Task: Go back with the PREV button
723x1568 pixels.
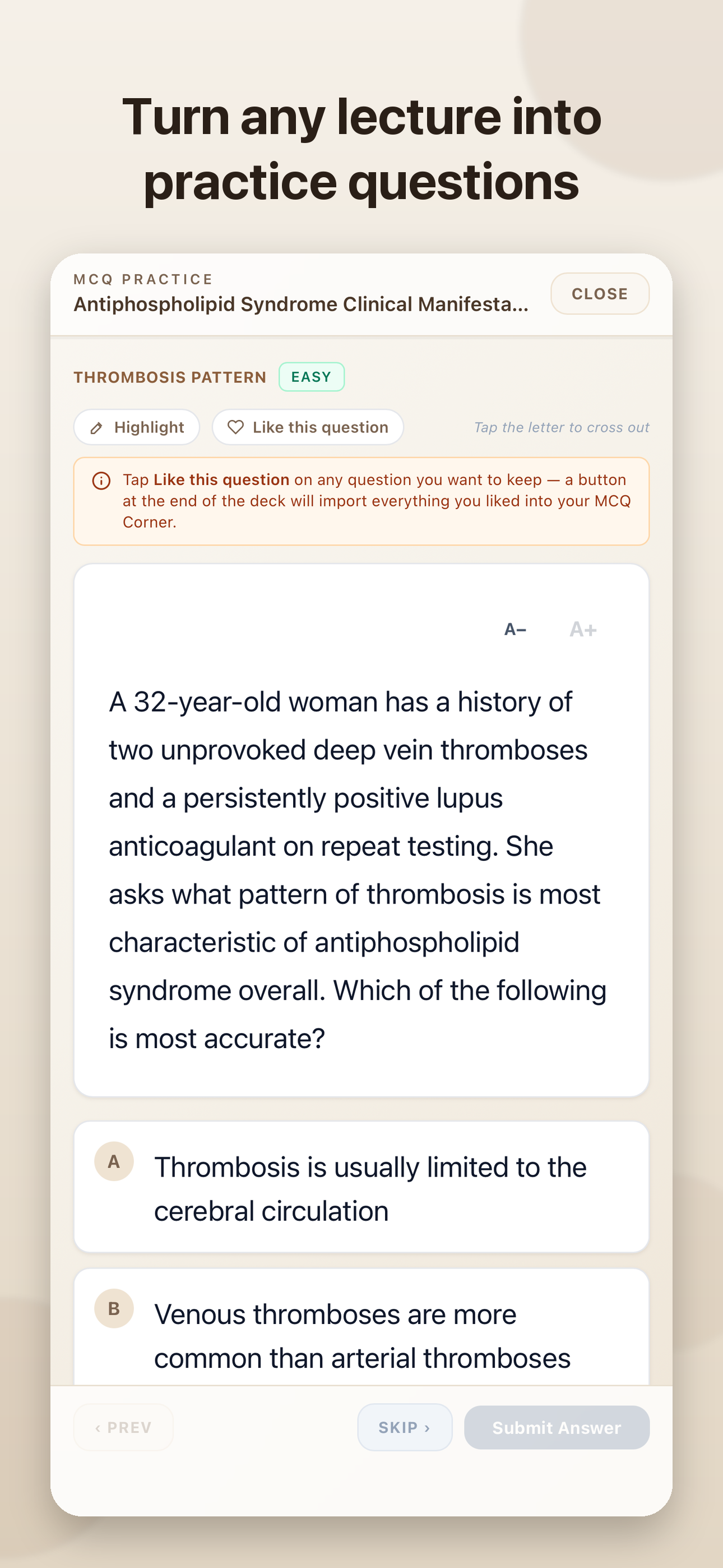Action: (123, 1427)
